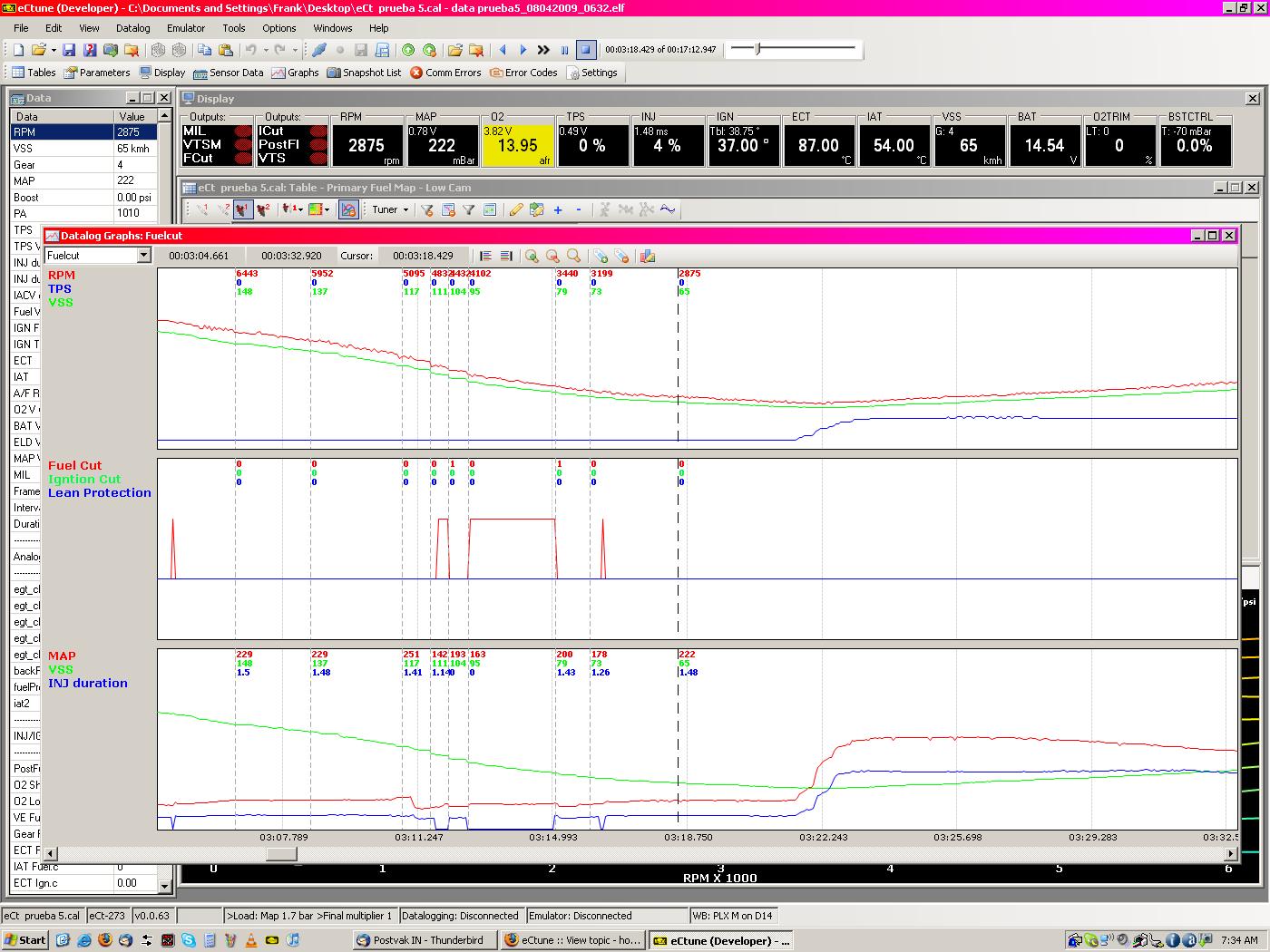Click the filter funnel icon in table toolbar
The image size is (1270, 952).
tap(469, 209)
